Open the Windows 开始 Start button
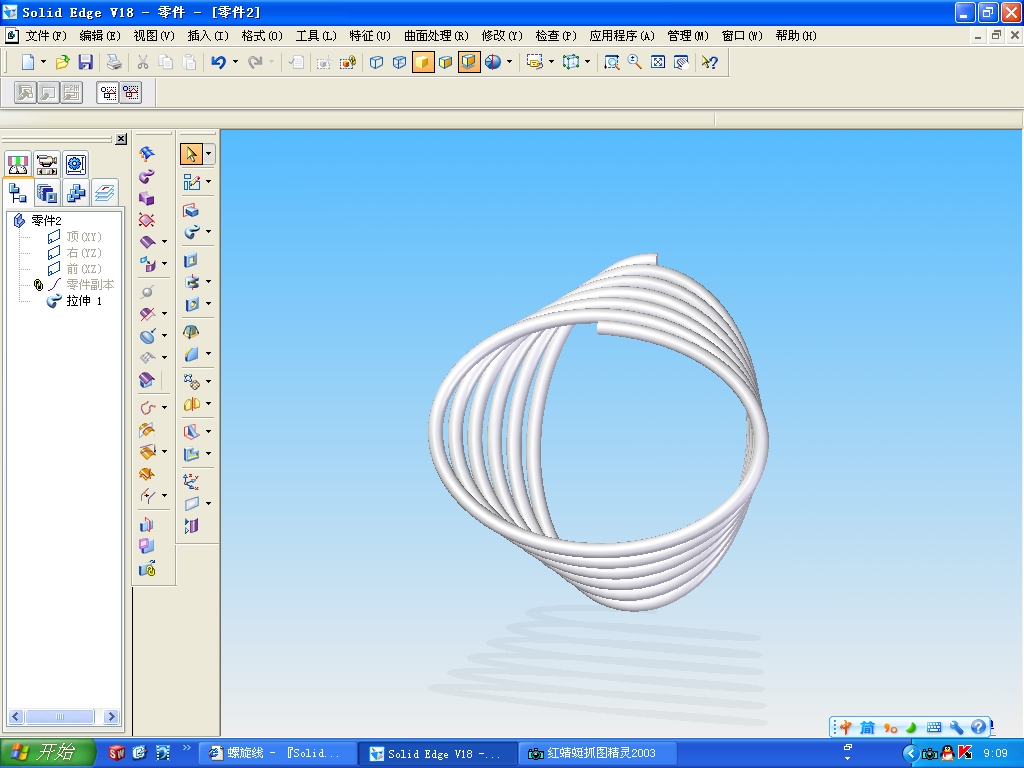1024x768 pixels. [x=47, y=752]
